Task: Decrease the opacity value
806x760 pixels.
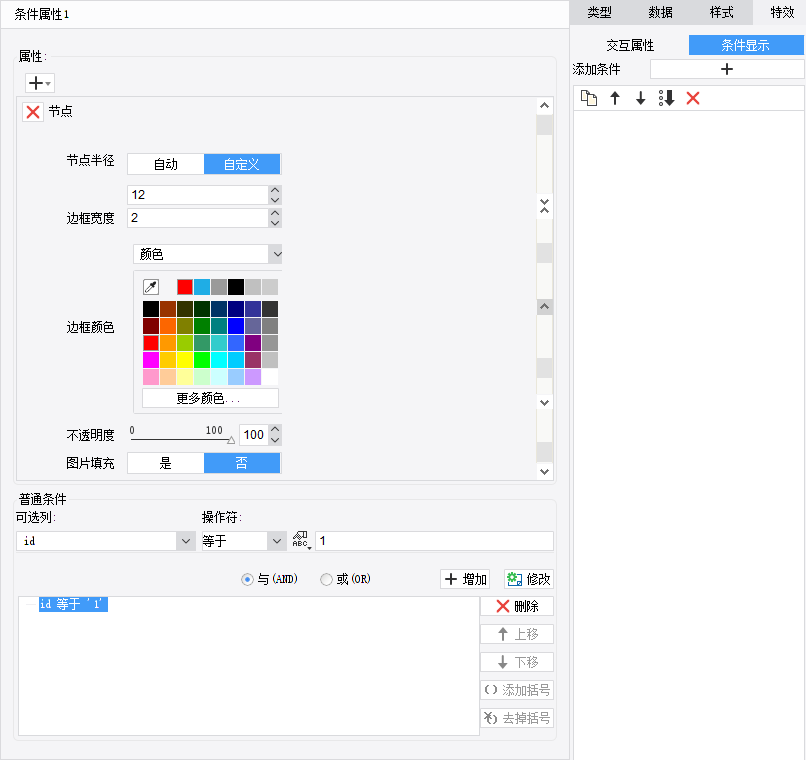Action: pyautogui.click(x=276, y=440)
